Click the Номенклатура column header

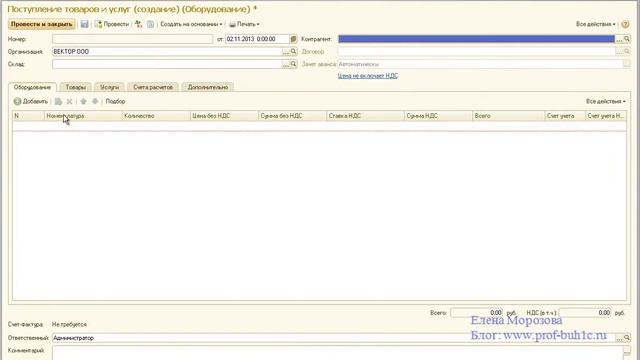[x=83, y=116]
